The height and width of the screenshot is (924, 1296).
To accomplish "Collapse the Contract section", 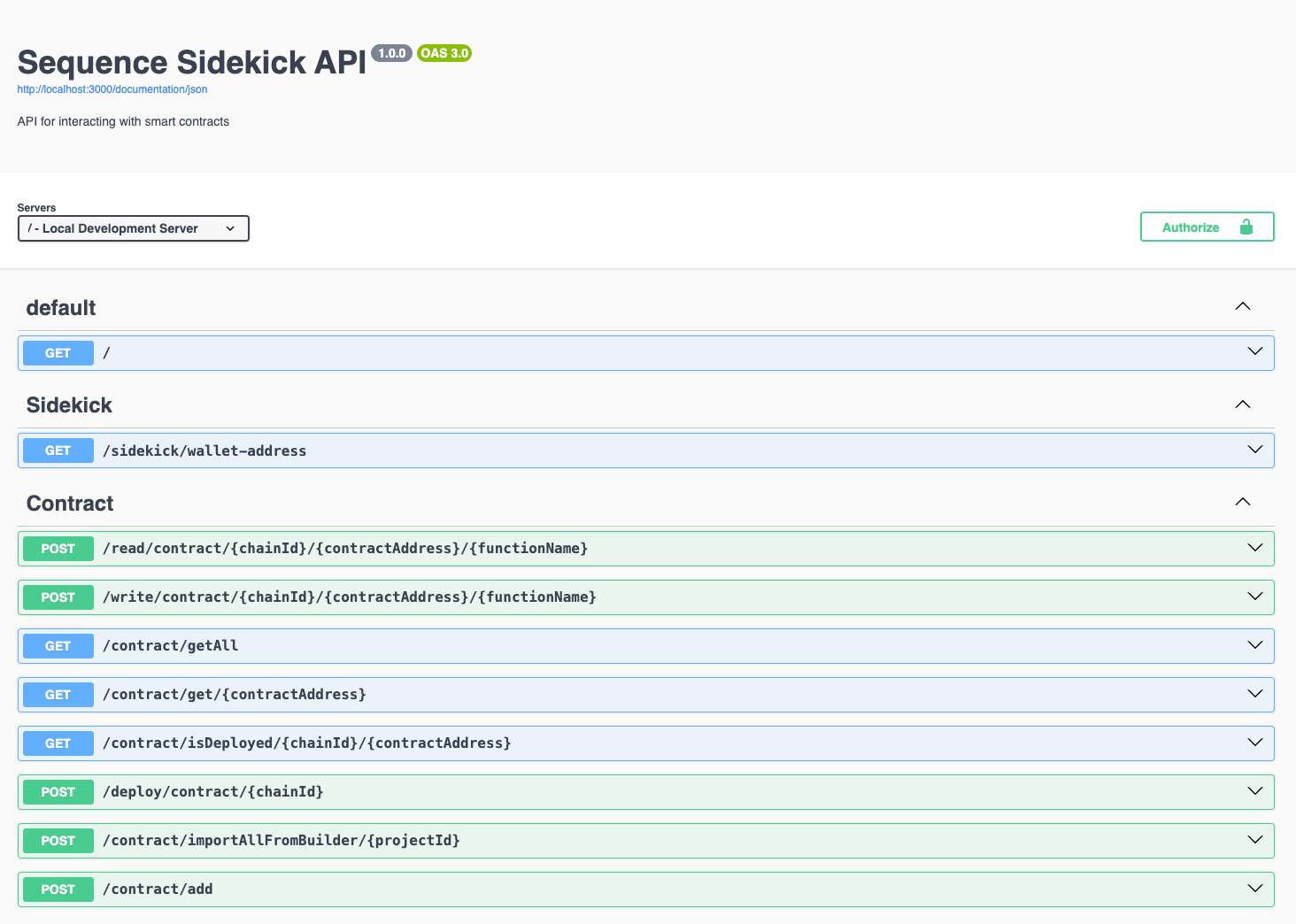I will point(1243,502).
